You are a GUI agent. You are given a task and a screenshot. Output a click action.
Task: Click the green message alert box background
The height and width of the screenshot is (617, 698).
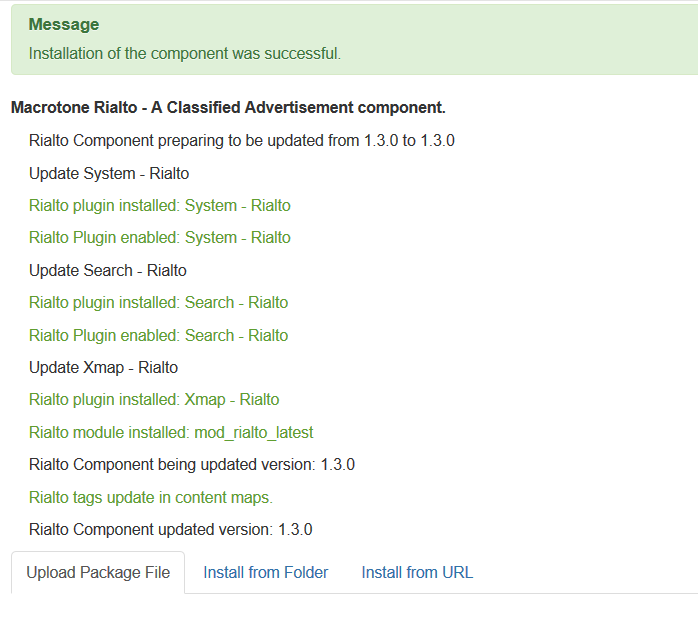pos(520,38)
